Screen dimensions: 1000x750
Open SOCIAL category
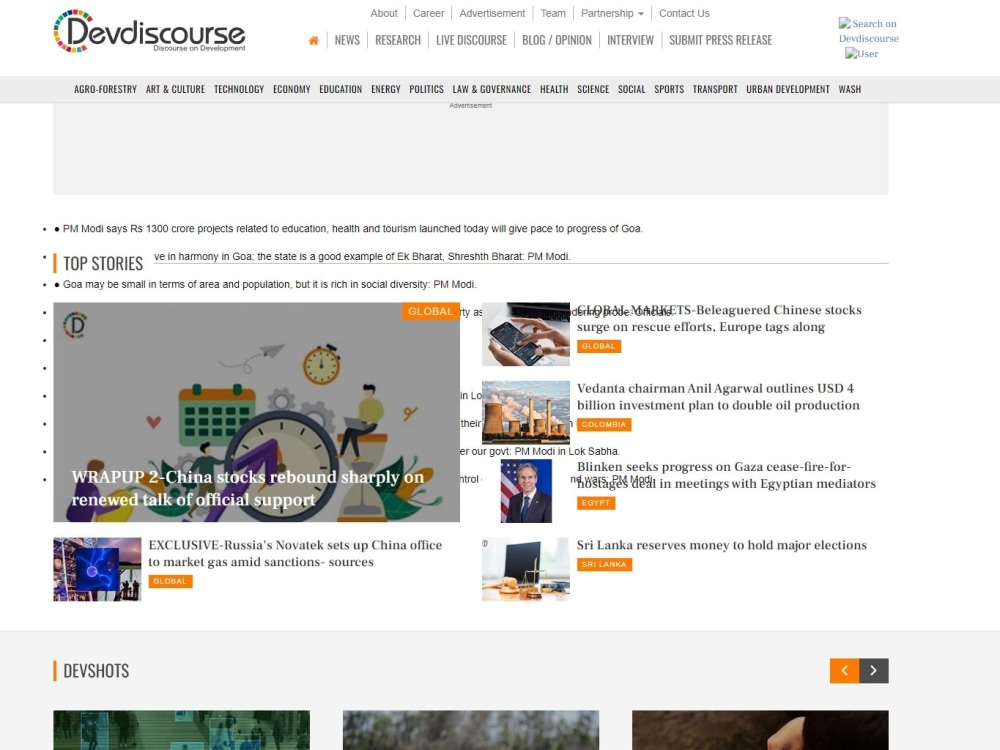[631, 89]
